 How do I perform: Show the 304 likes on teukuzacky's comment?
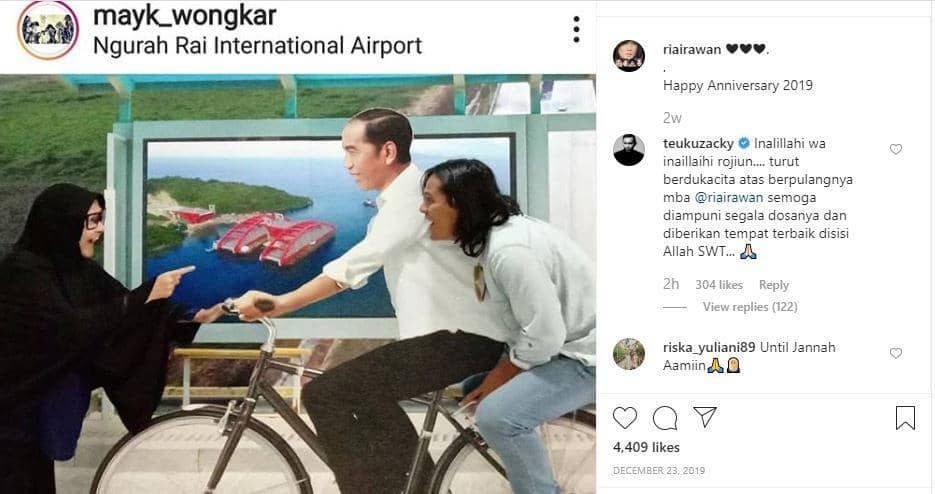coord(719,285)
